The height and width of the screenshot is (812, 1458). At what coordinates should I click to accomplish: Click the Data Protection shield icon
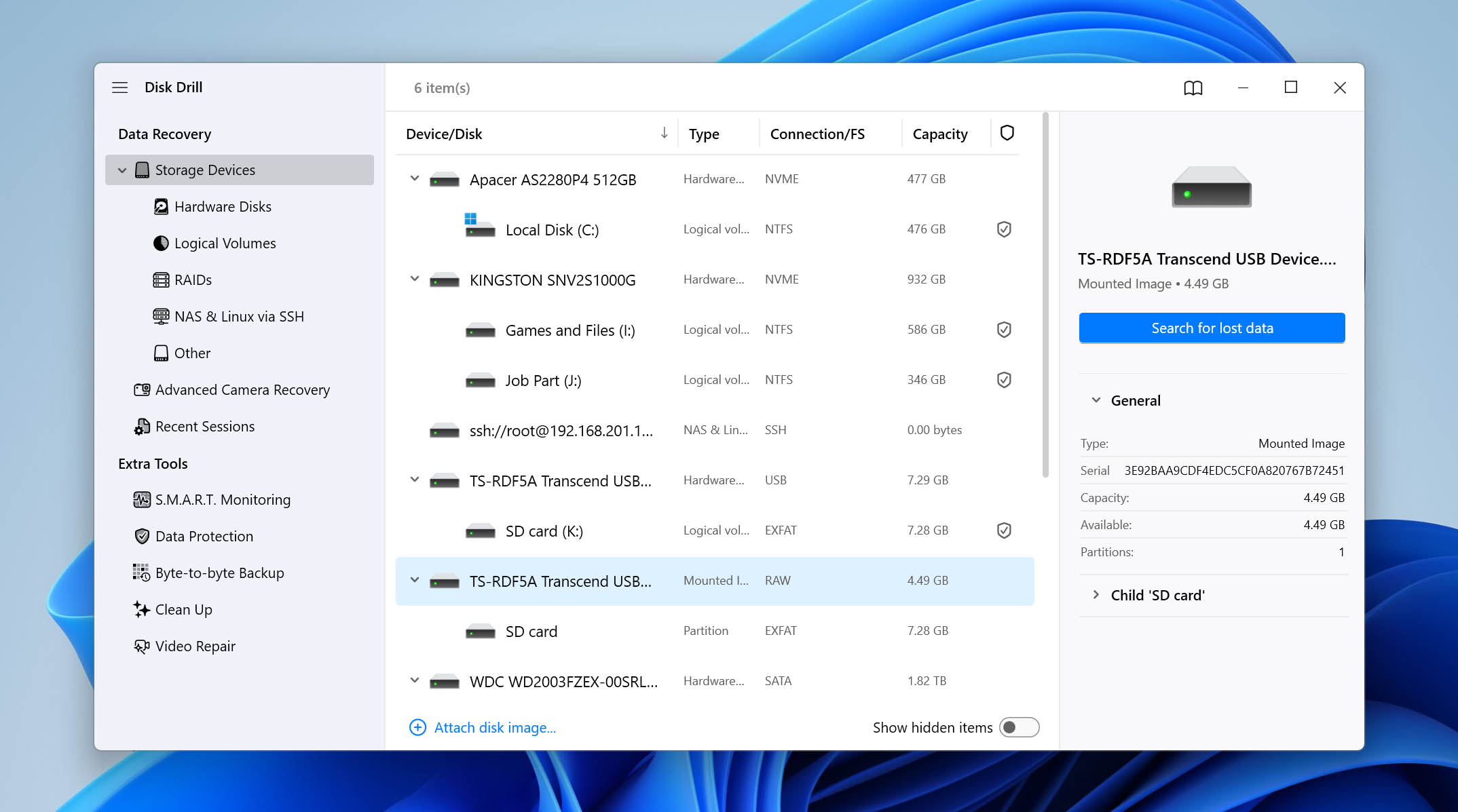[142, 537]
